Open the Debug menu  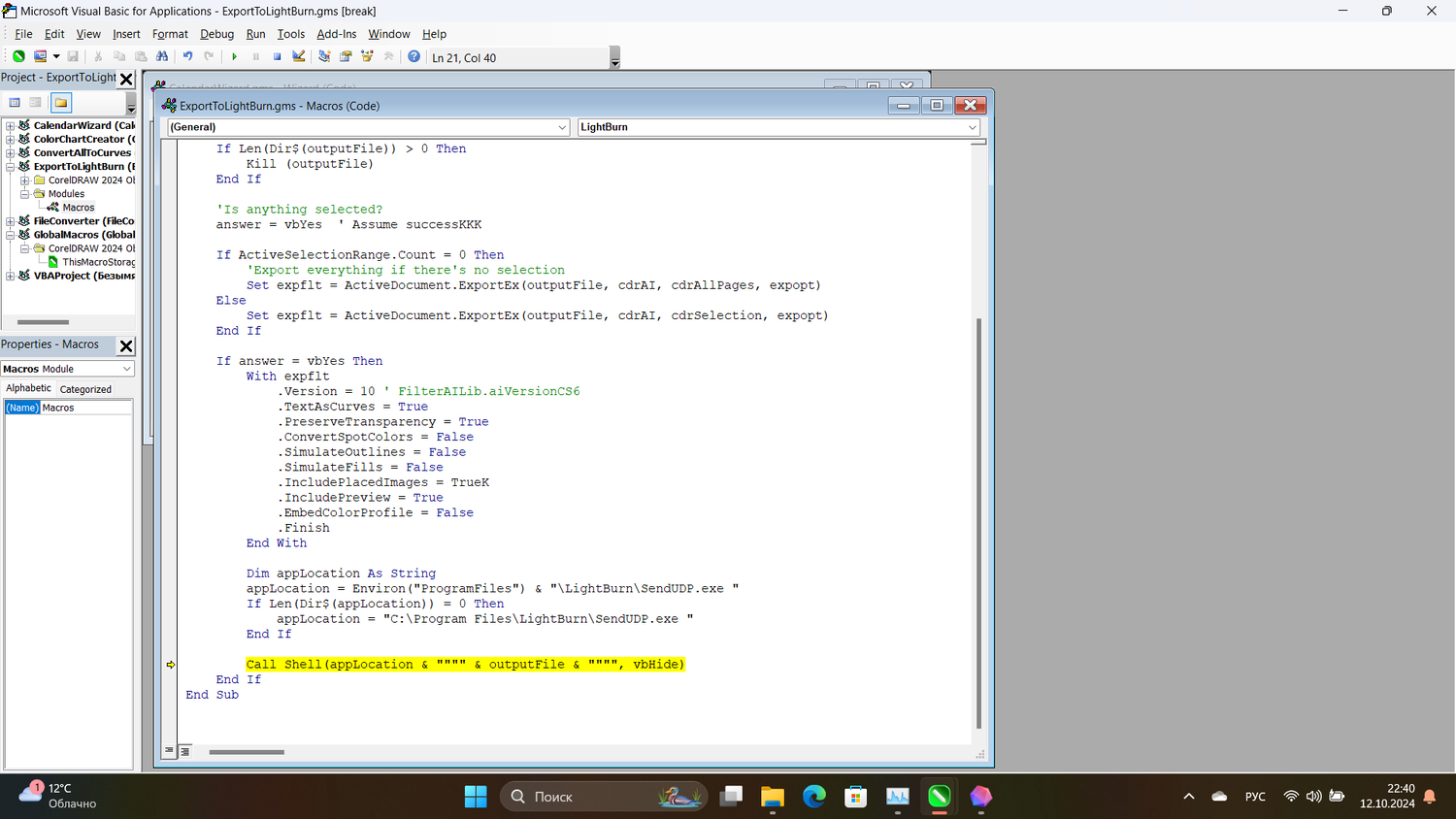[x=216, y=34]
